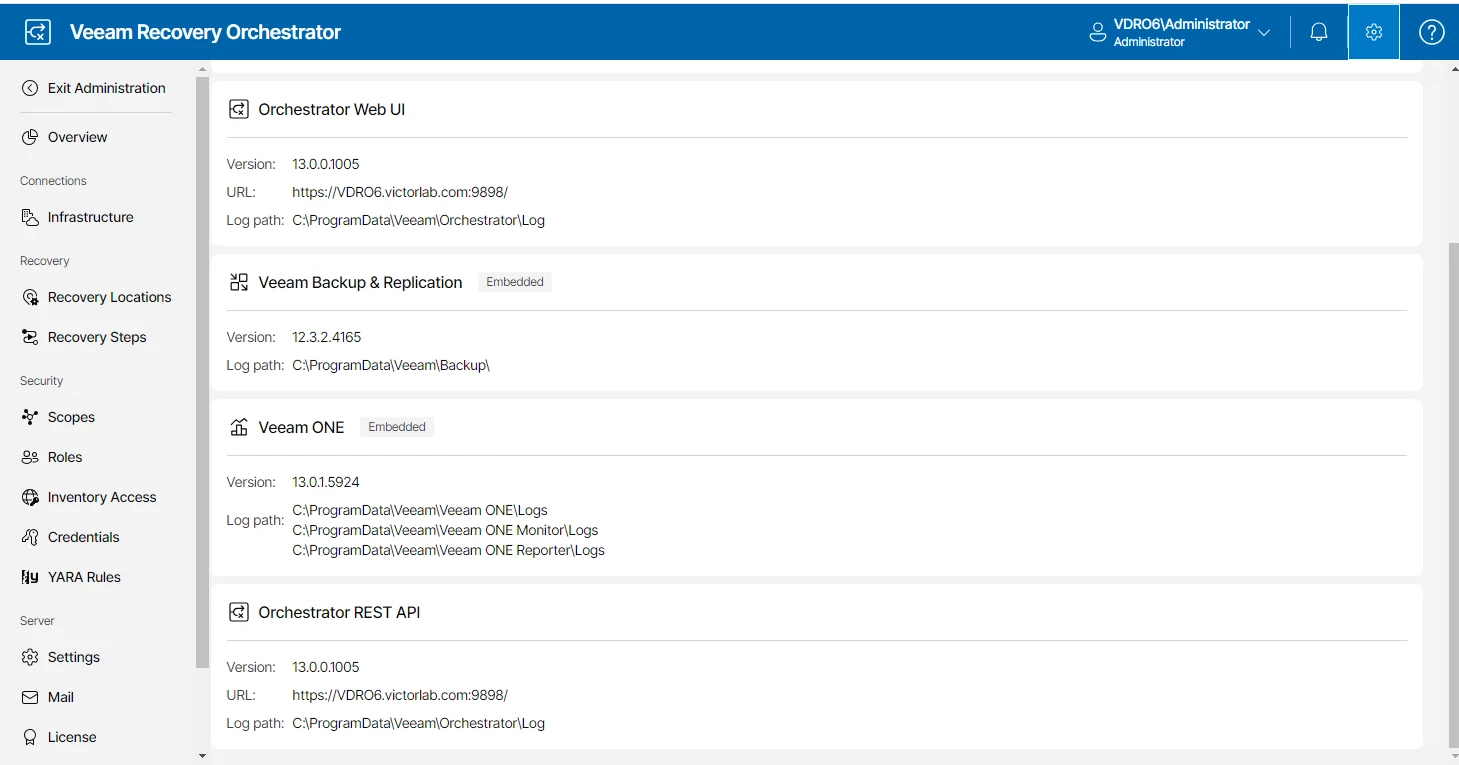The height and width of the screenshot is (765, 1459).
Task: Click the Veeam Recovery Orchestrator logo icon
Action: pos(38,32)
